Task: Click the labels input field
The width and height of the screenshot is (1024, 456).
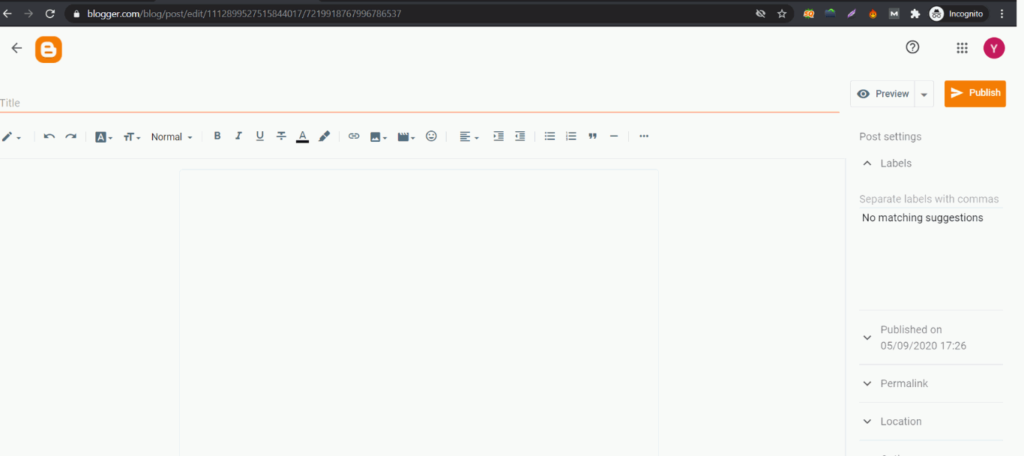Action: click(931, 199)
